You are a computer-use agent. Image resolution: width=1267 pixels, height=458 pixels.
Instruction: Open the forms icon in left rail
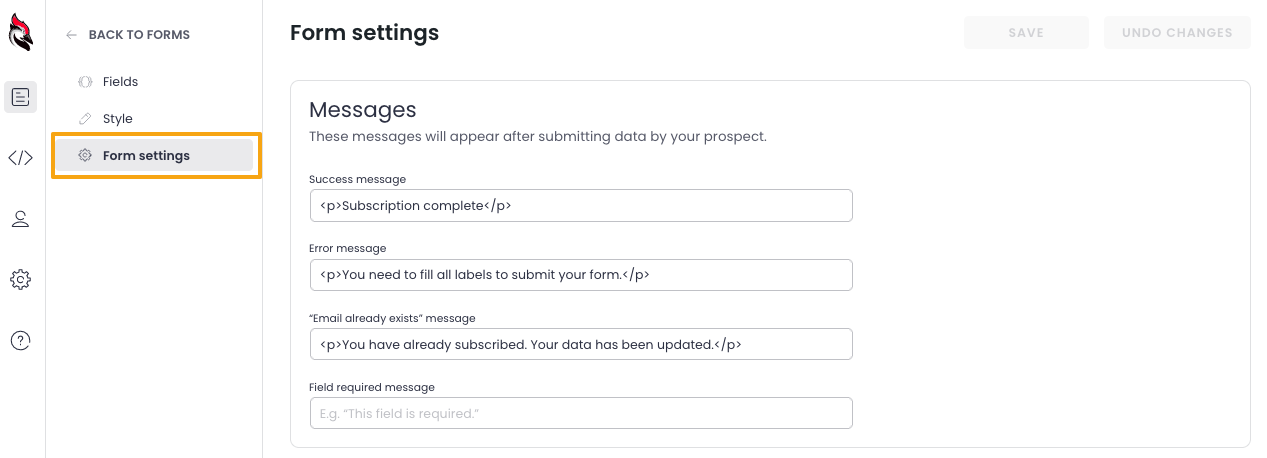tap(21, 97)
